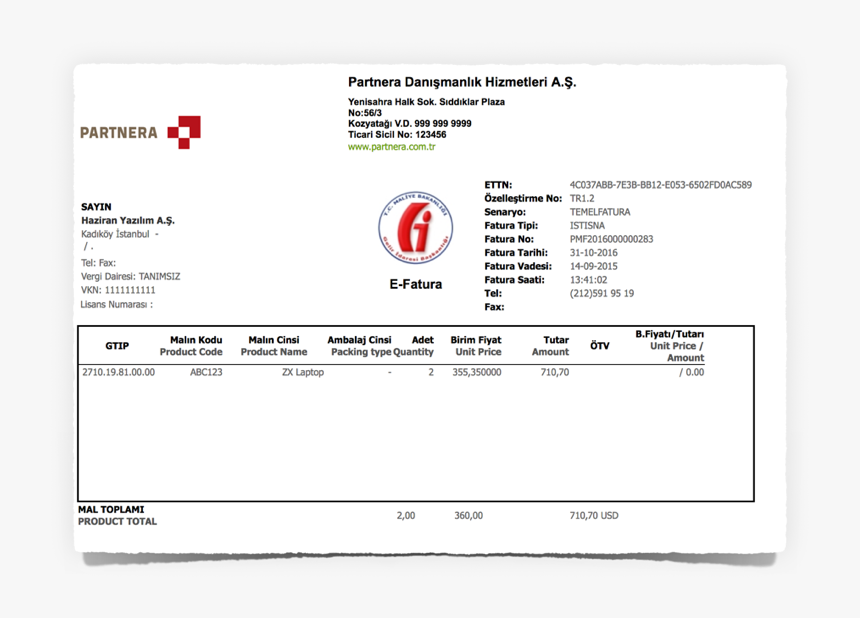Click unit price cell 355,350000
Viewport: 860px width, 618px height.
tap(477, 372)
